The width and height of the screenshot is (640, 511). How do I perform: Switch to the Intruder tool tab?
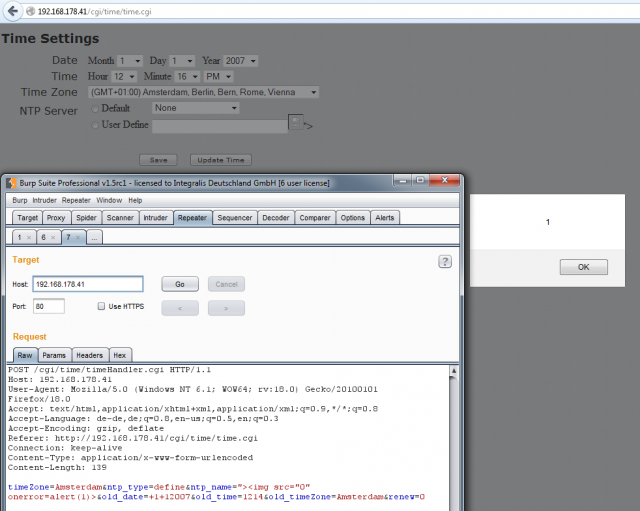[156, 218]
